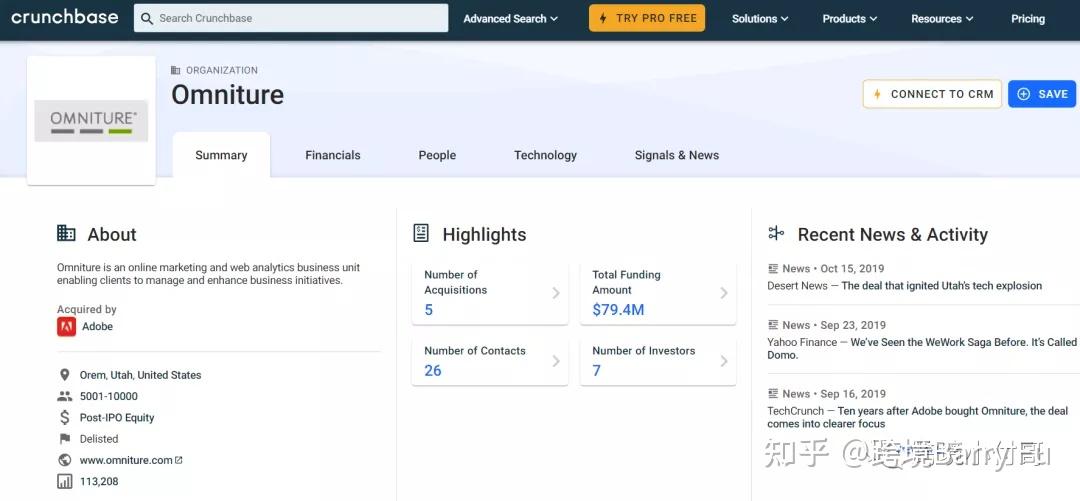Focus the Search Crunchbase input field
1080x501 pixels.
300,18
